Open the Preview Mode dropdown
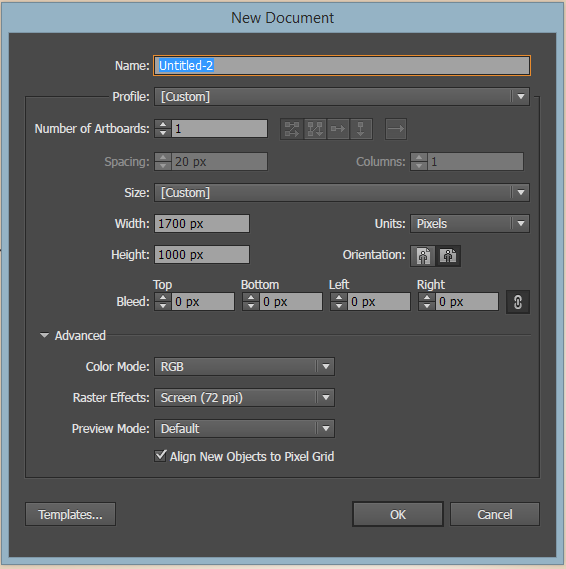 click(x=244, y=429)
